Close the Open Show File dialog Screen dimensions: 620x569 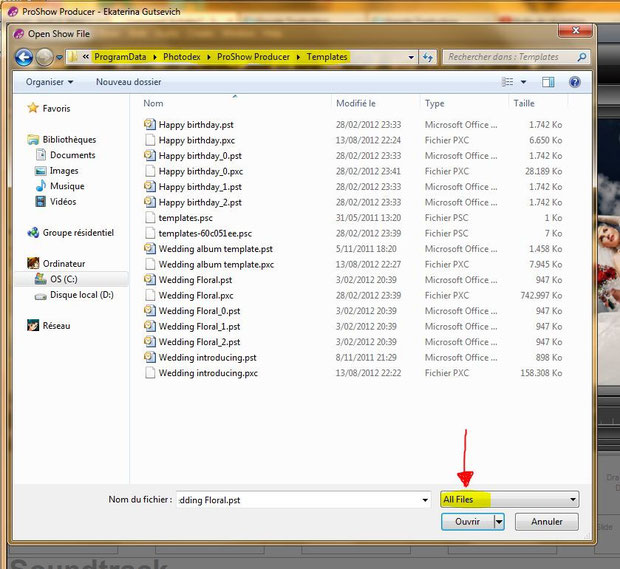pos(575,30)
